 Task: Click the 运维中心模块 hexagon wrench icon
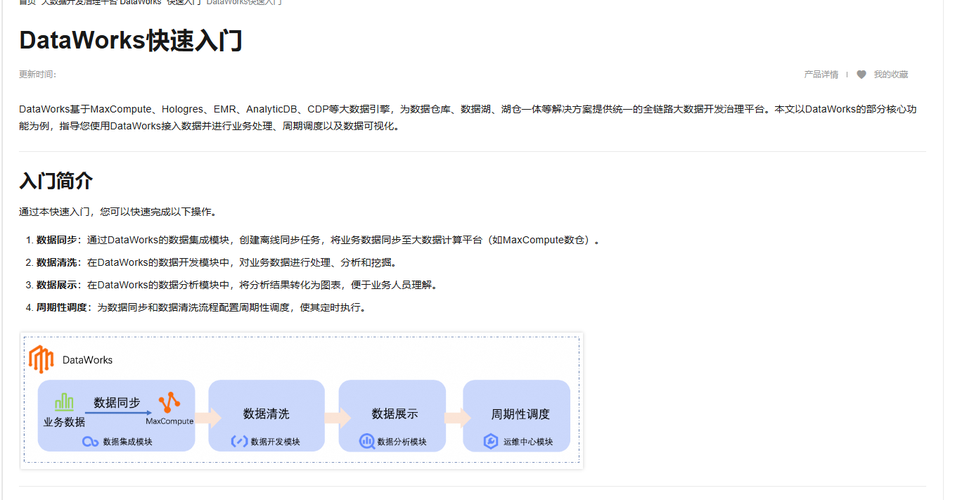[x=491, y=442]
